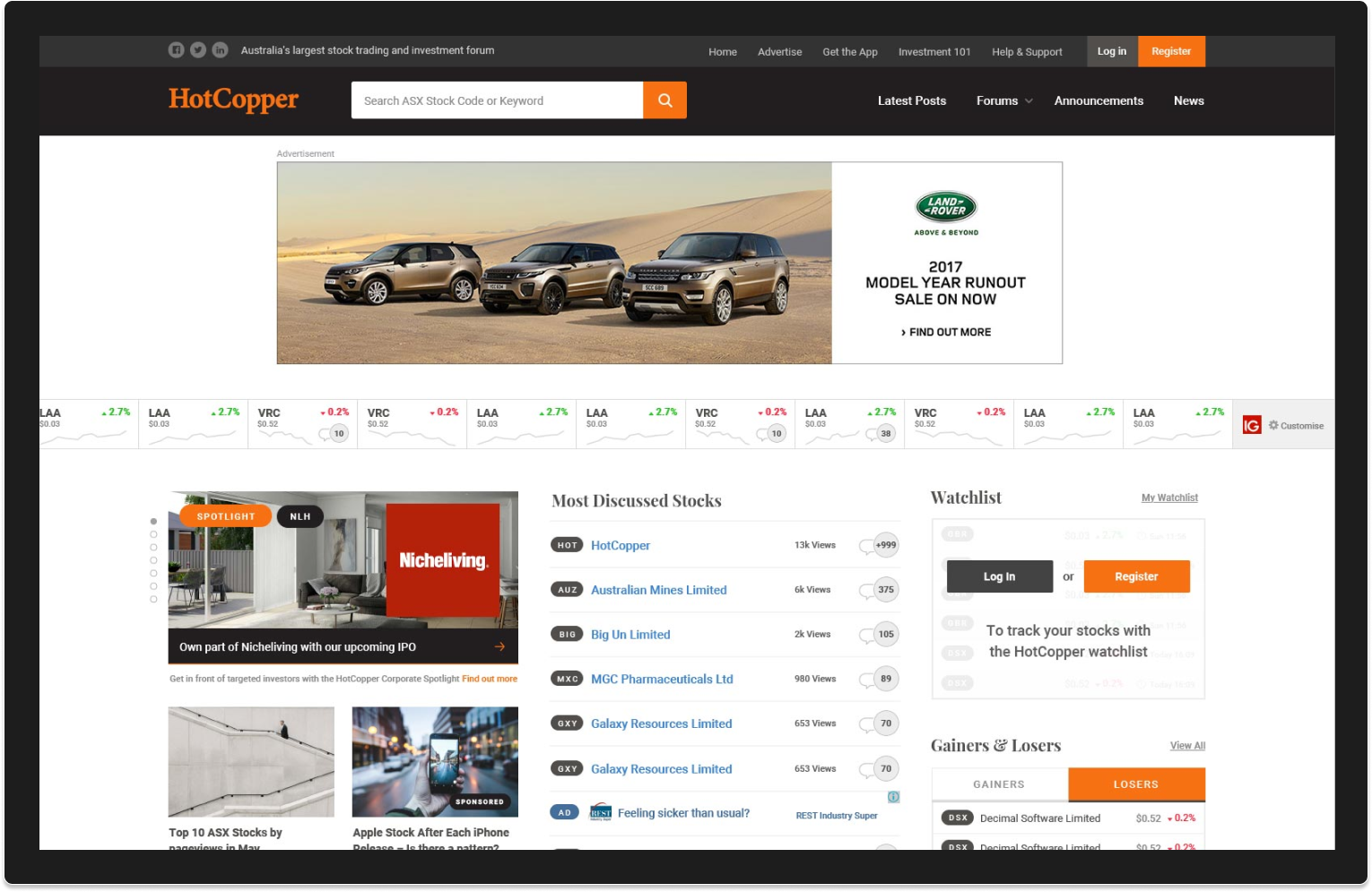The image size is (1372, 892).
Task: Open the HotCopper Facebook page icon
Action: coord(176,50)
